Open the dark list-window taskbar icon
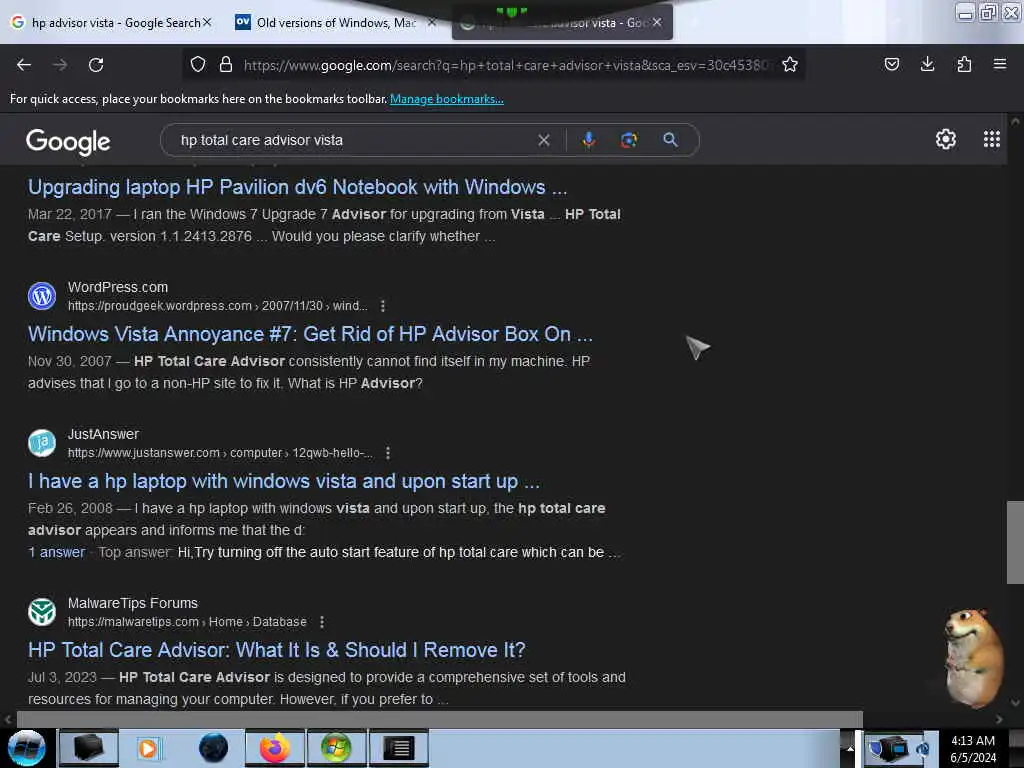This screenshot has width=1024, height=768. click(398, 748)
